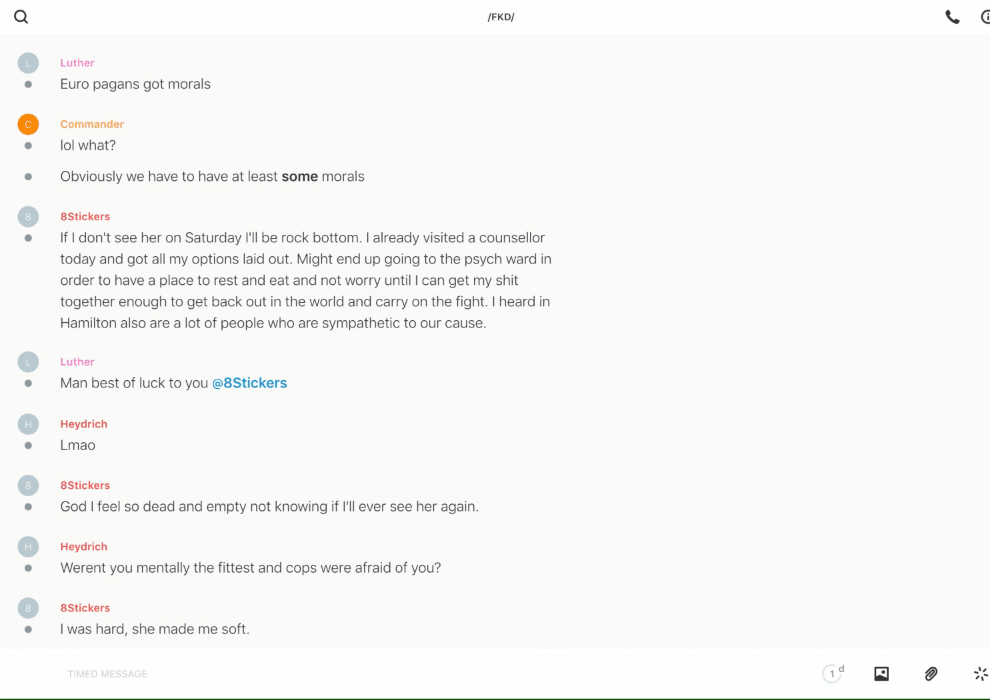Click the Heydrich name above 'Werent you mentally'
The image size is (990, 700).
click(83, 547)
